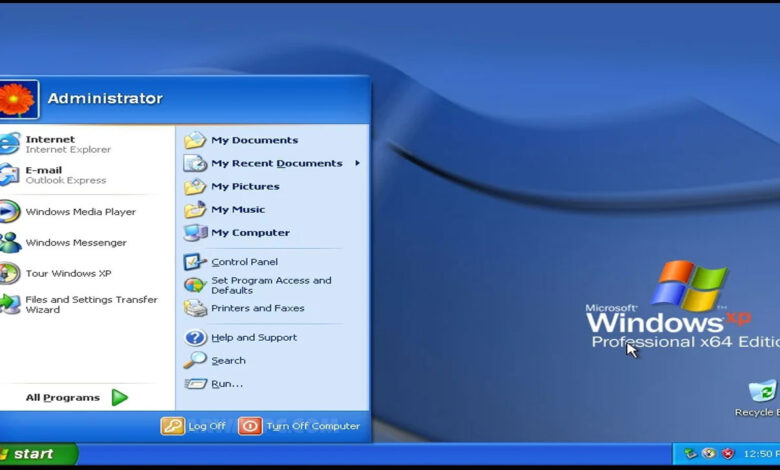The width and height of the screenshot is (780, 470).
Task: Click the Log Off label
Action: point(207,426)
